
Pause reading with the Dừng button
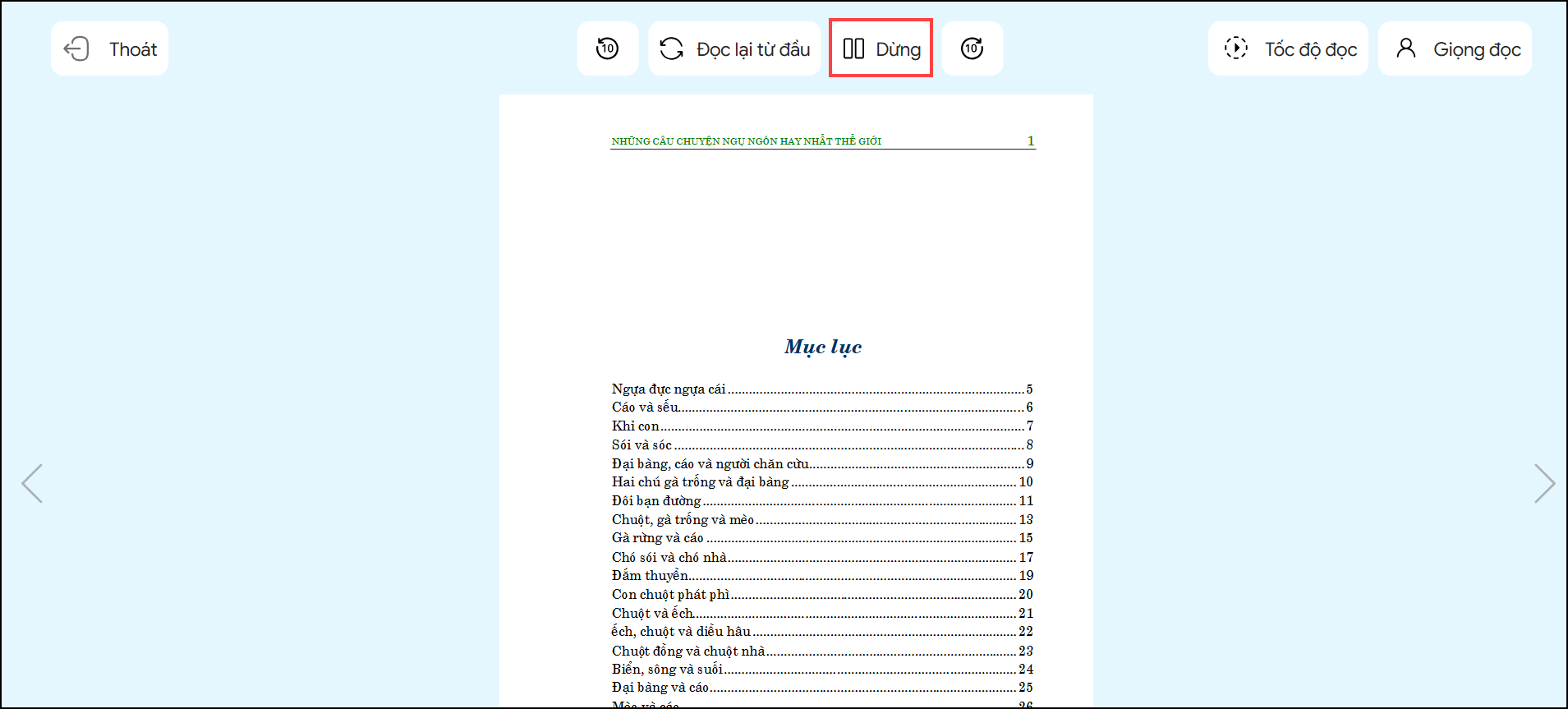click(x=881, y=49)
